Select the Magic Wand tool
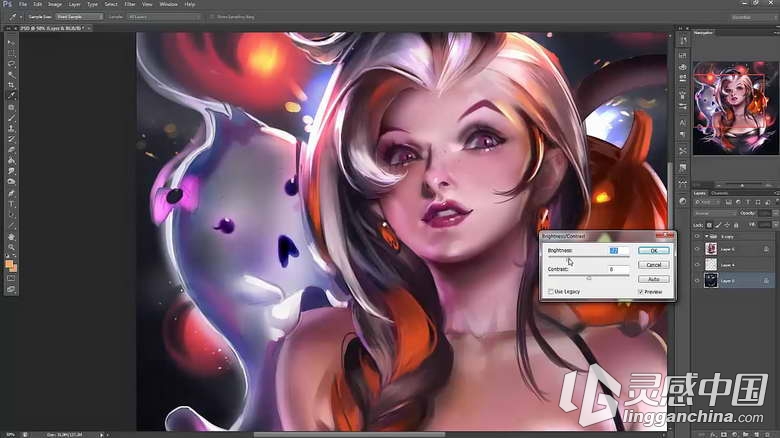 (11, 75)
